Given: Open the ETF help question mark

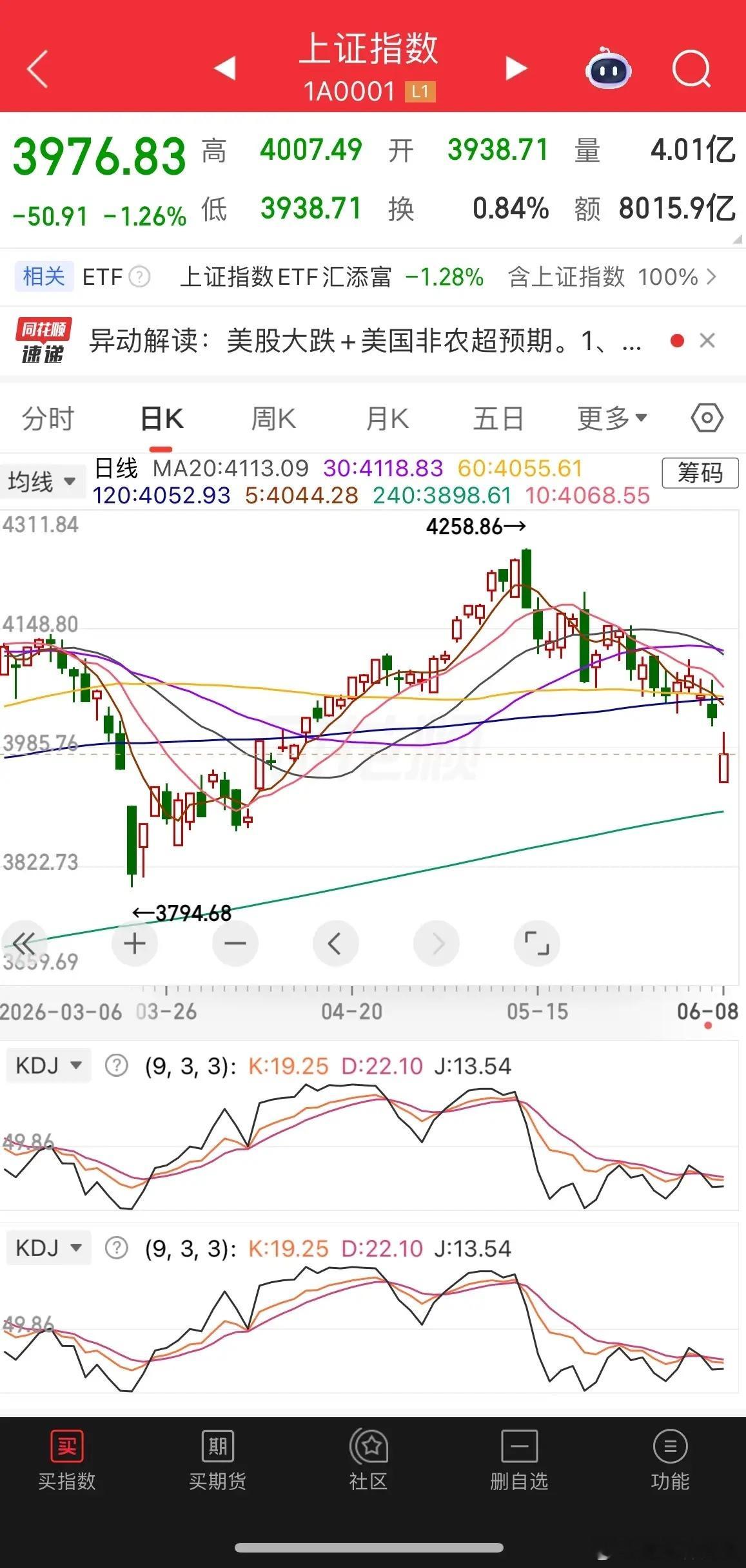Looking at the screenshot, I should point(139,277).
